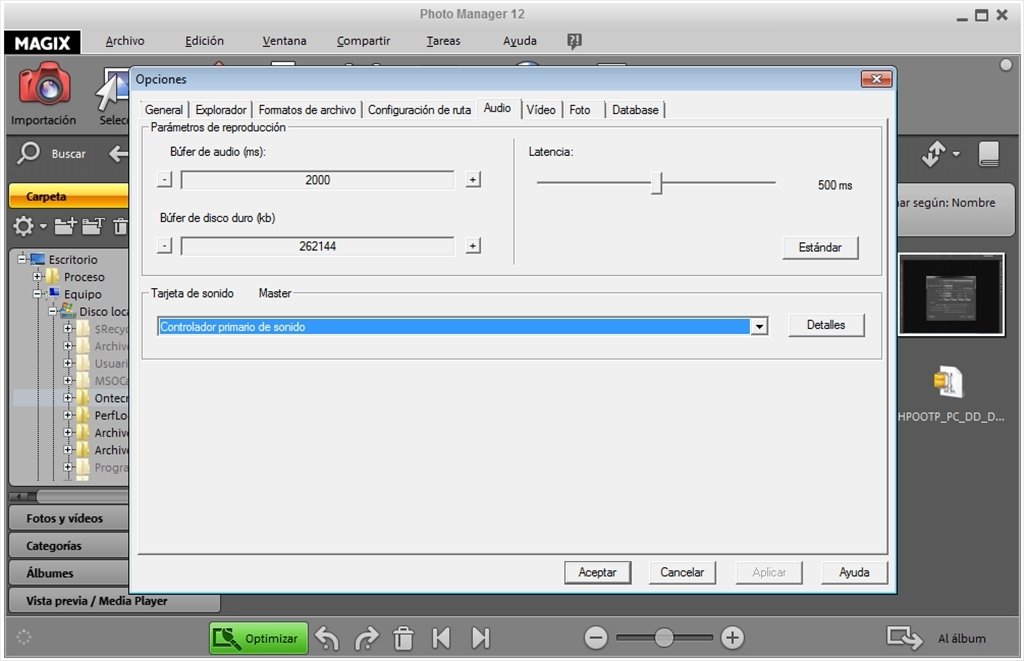Rotate image right with redo arrow icon
1024x661 pixels.
(x=366, y=638)
